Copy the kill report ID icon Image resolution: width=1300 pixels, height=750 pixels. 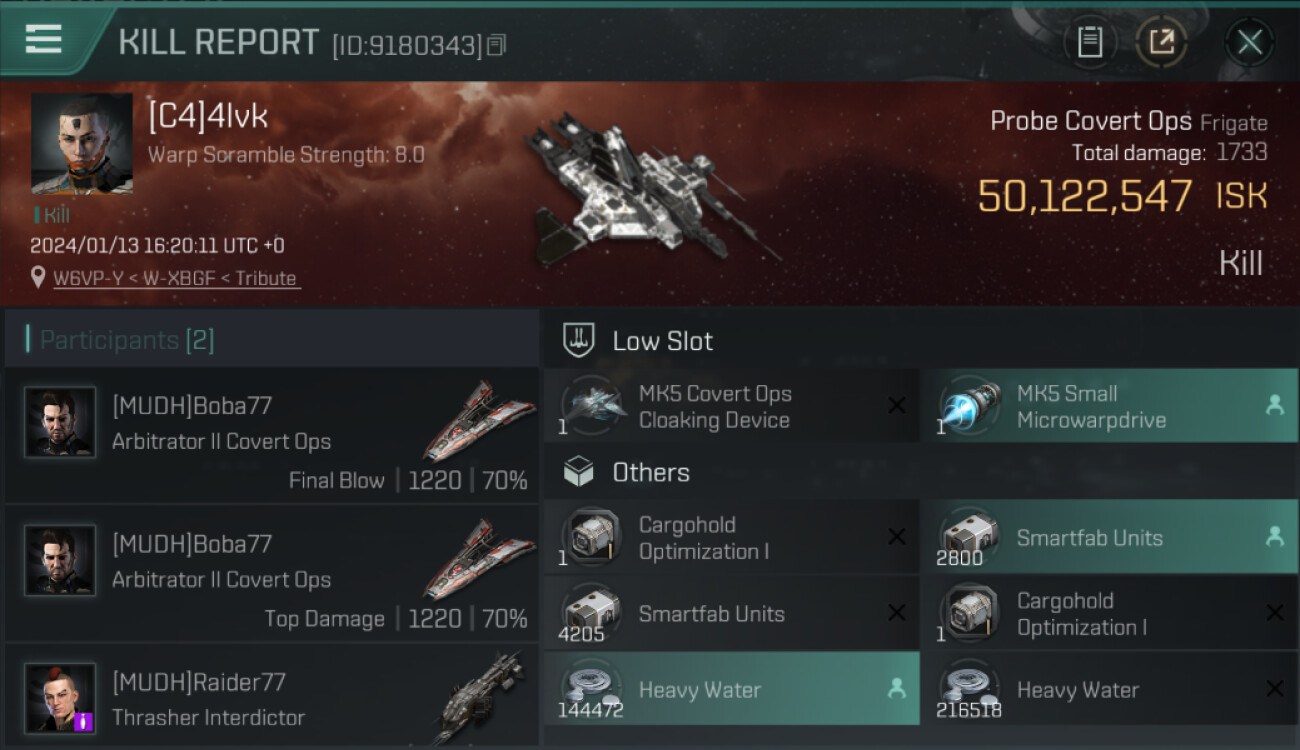tap(497, 45)
